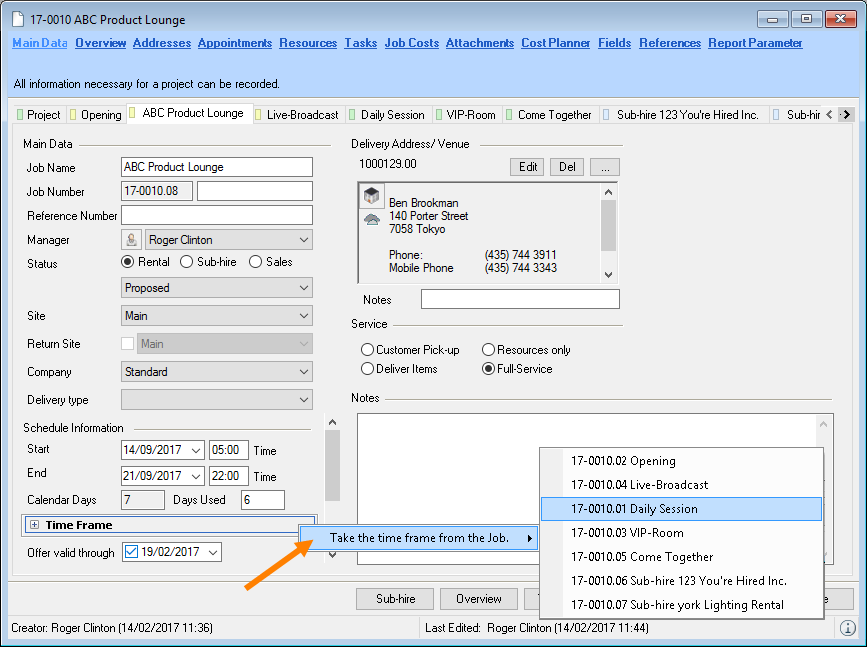The width and height of the screenshot is (867, 647).
Task: Click the green marker on Project tab
Action: [19, 115]
